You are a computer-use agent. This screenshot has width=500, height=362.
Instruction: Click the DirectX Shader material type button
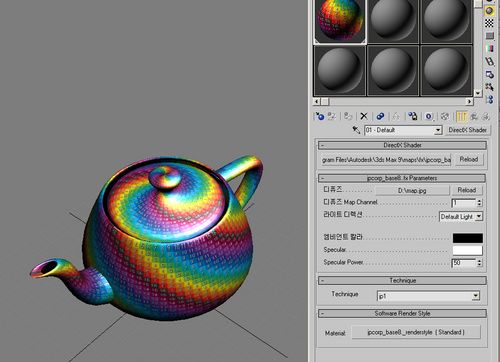[467, 130]
